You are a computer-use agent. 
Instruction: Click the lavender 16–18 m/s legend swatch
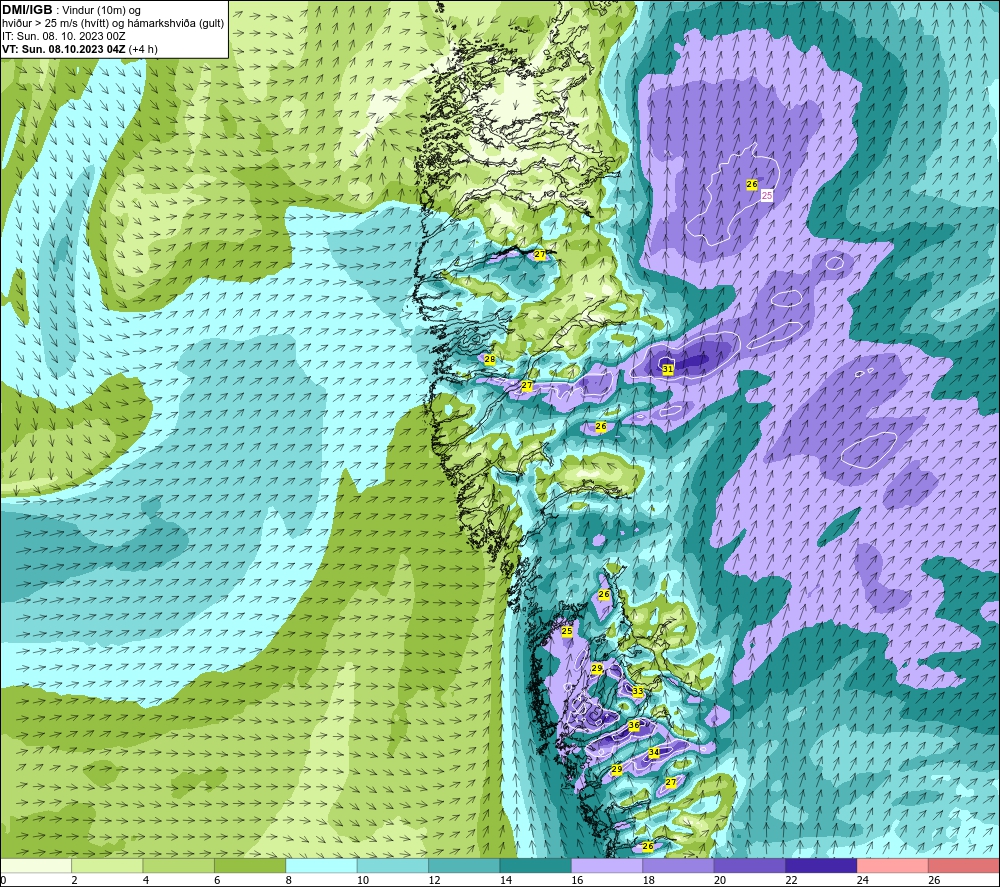tap(607, 865)
